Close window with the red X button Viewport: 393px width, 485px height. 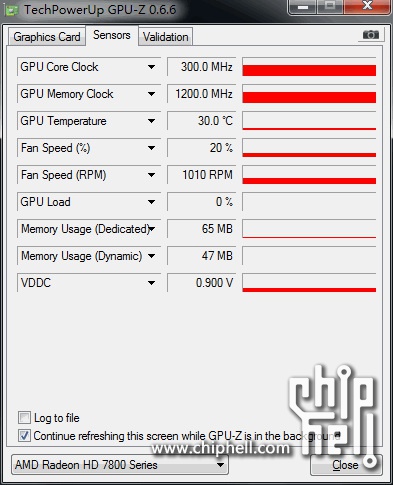367,7
